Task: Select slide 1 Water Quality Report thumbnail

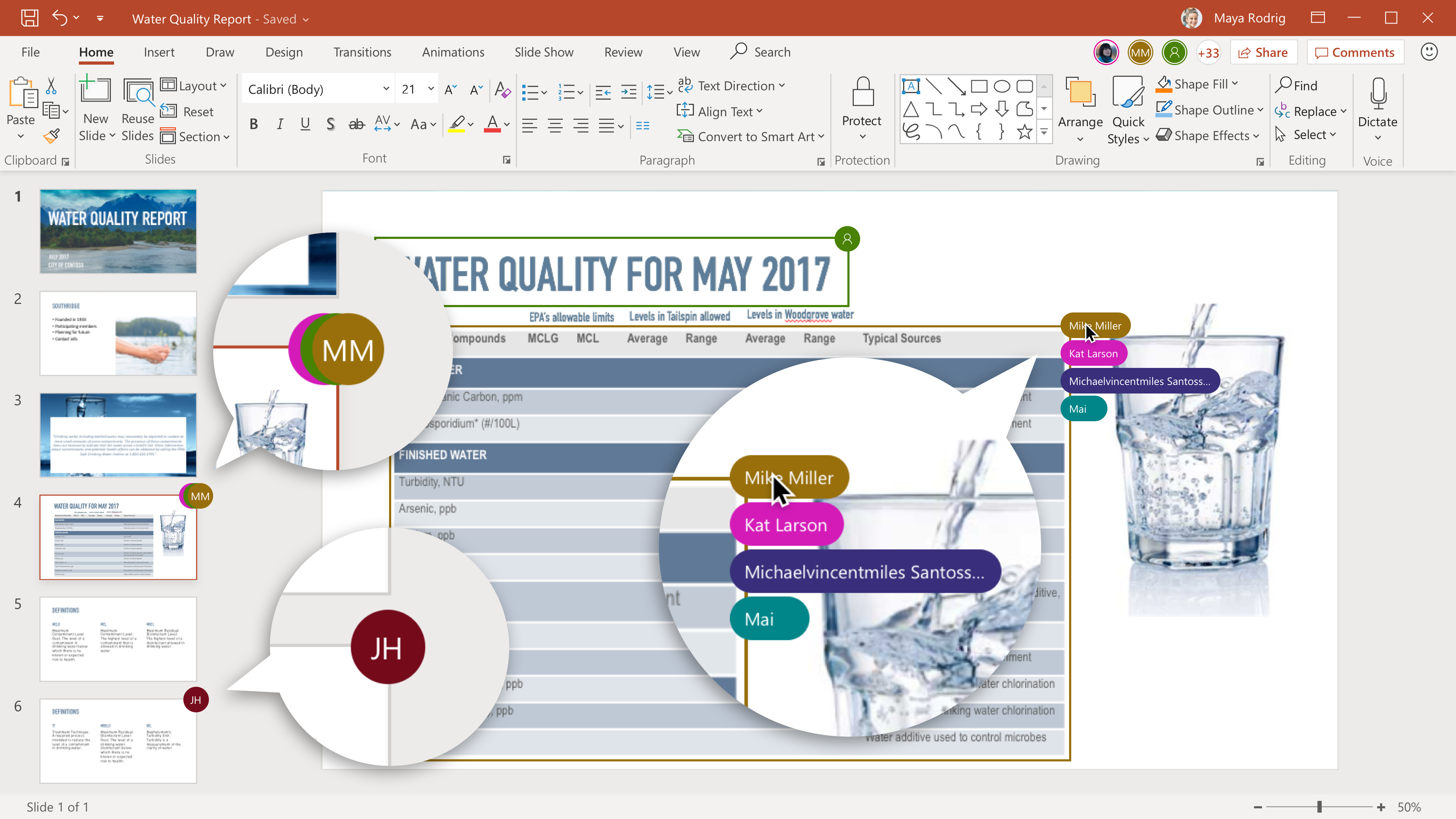Action: pyautogui.click(x=118, y=231)
